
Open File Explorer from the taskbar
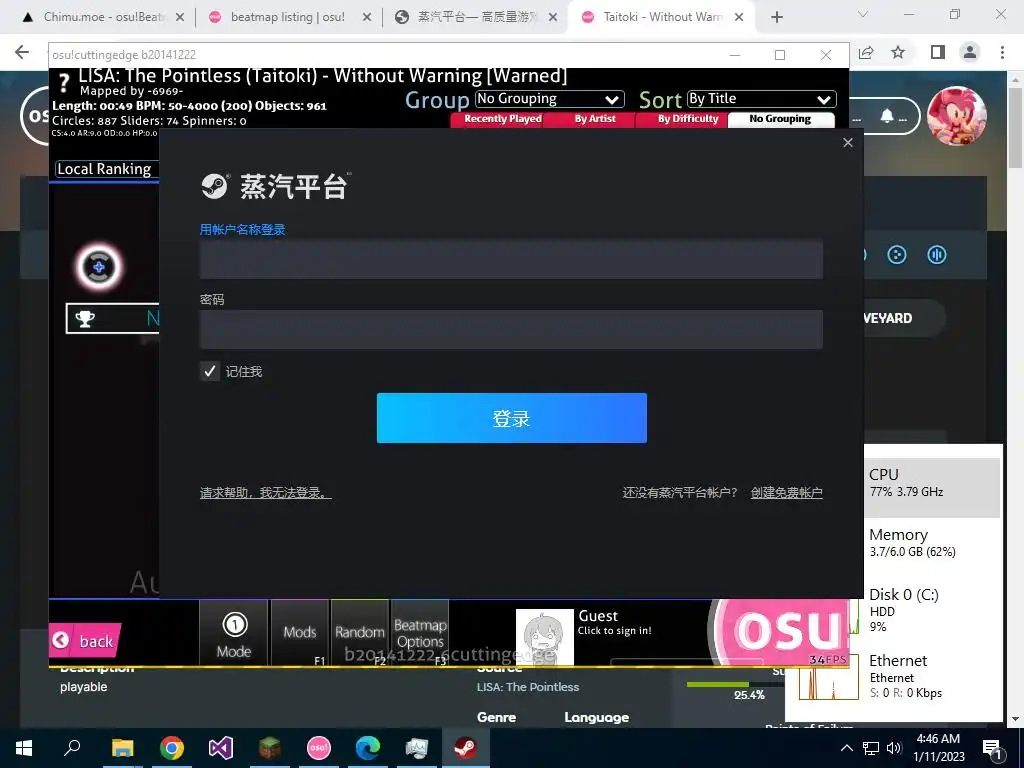click(x=122, y=748)
